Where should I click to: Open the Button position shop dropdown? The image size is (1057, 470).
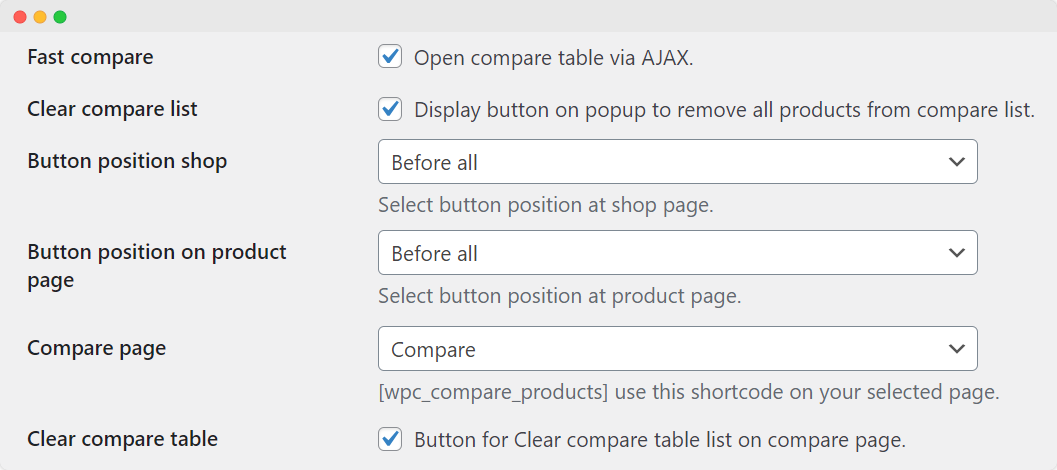click(x=677, y=162)
